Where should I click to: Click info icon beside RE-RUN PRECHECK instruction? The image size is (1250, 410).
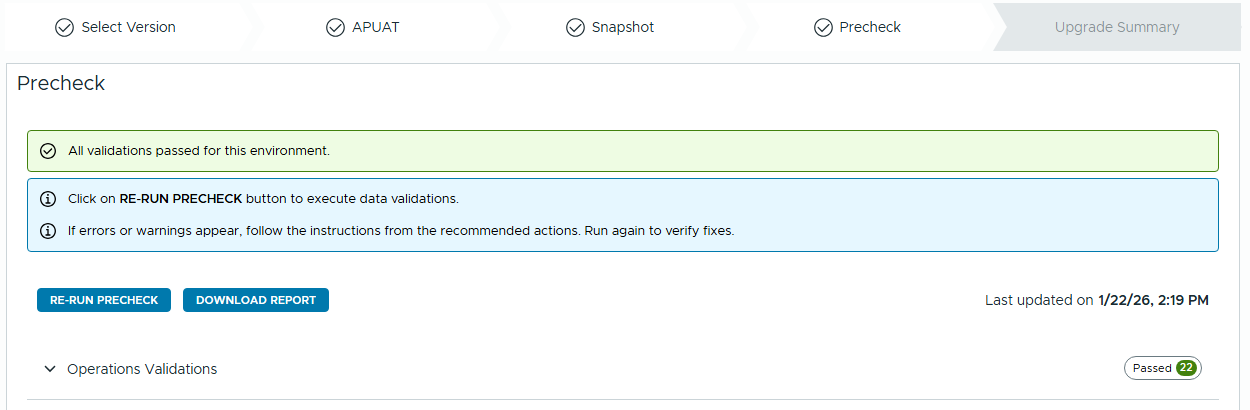pyautogui.click(x=47, y=199)
